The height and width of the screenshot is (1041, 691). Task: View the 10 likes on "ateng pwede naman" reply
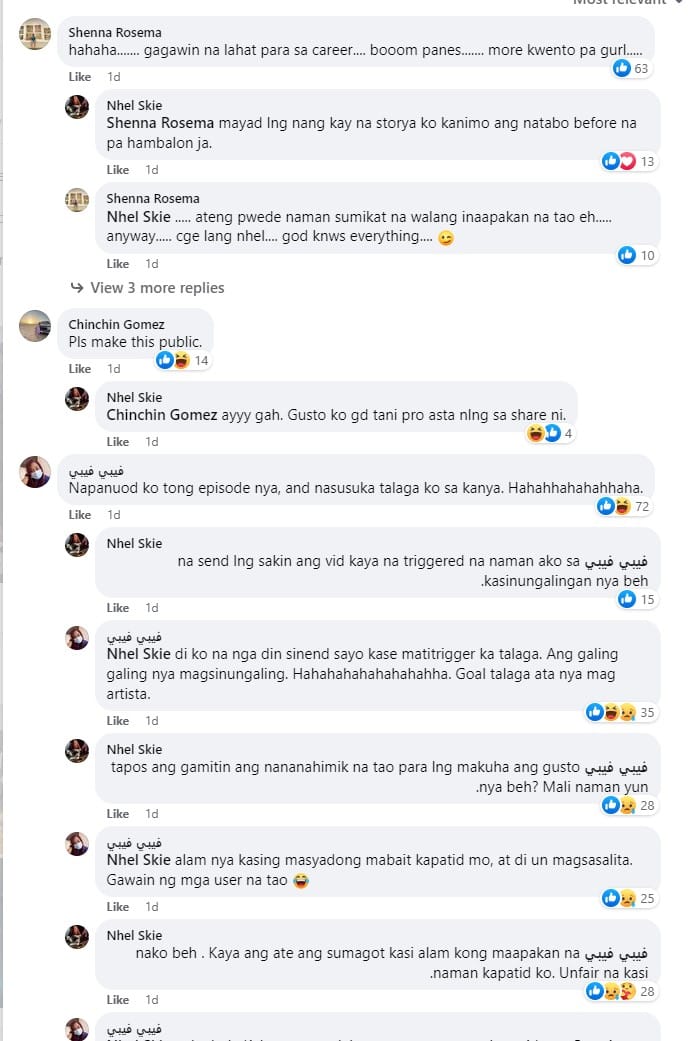click(637, 255)
